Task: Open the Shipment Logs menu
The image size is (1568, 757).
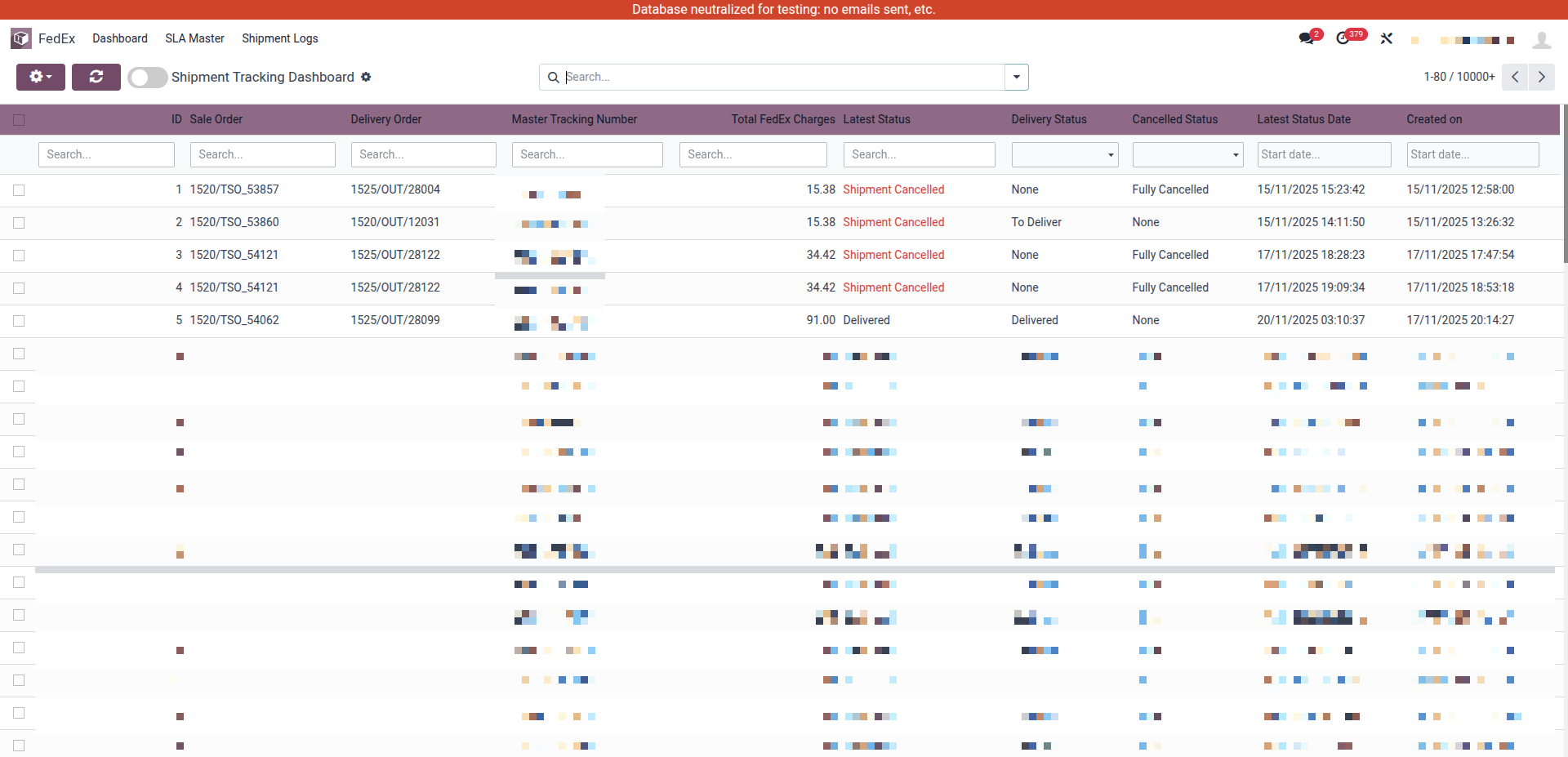Action: click(x=280, y=38)
